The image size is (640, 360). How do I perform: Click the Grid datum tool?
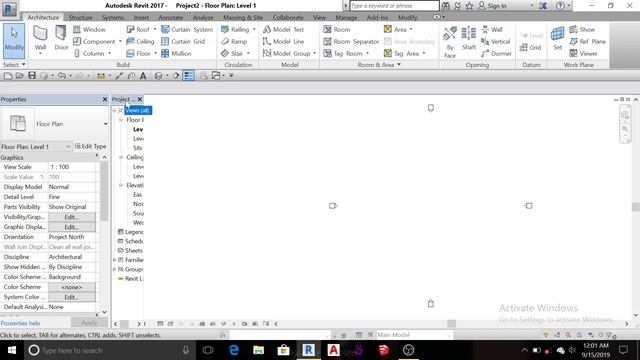coord(530,47)
